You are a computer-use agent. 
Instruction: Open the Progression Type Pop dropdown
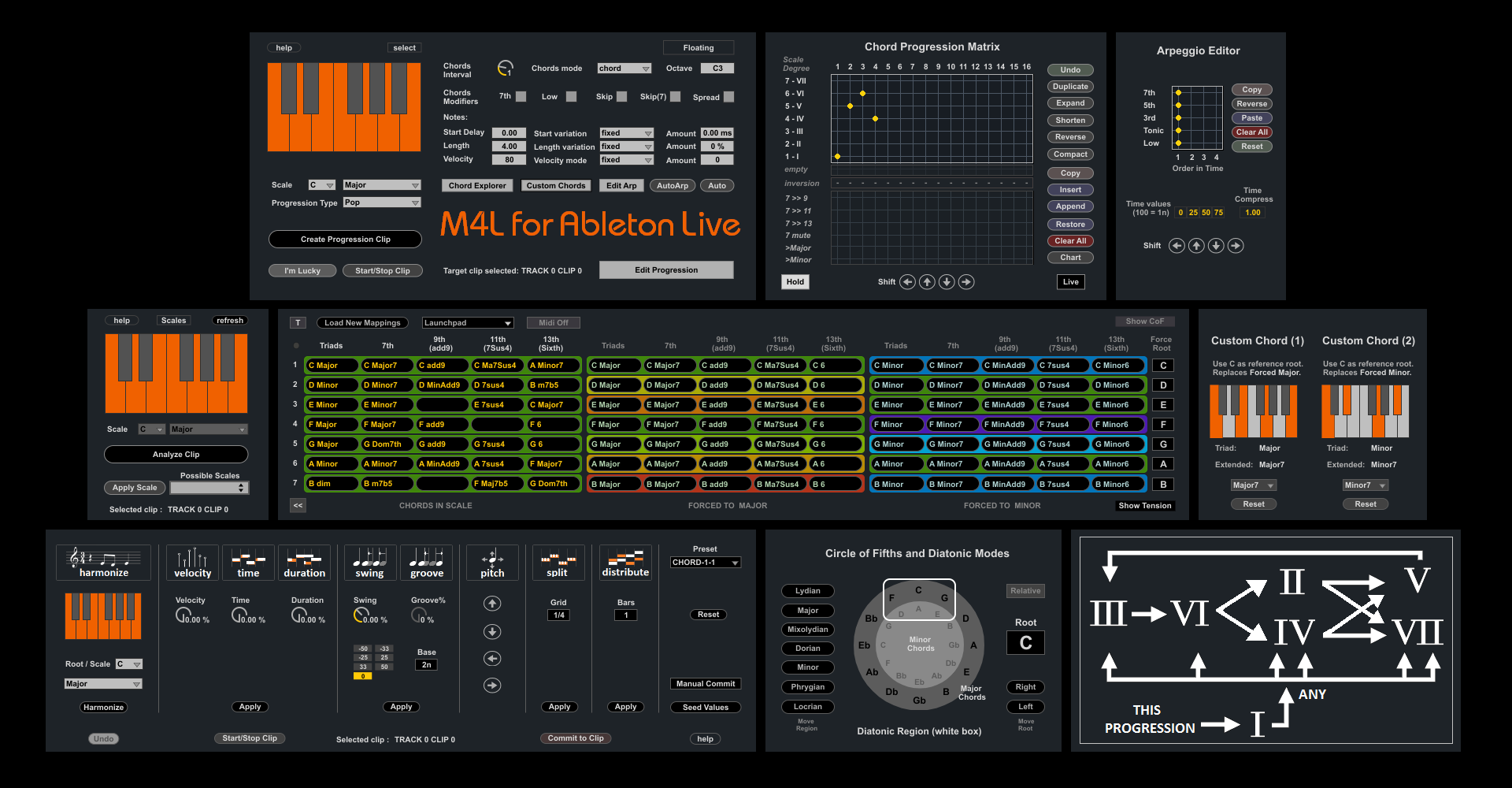(382, 203)
